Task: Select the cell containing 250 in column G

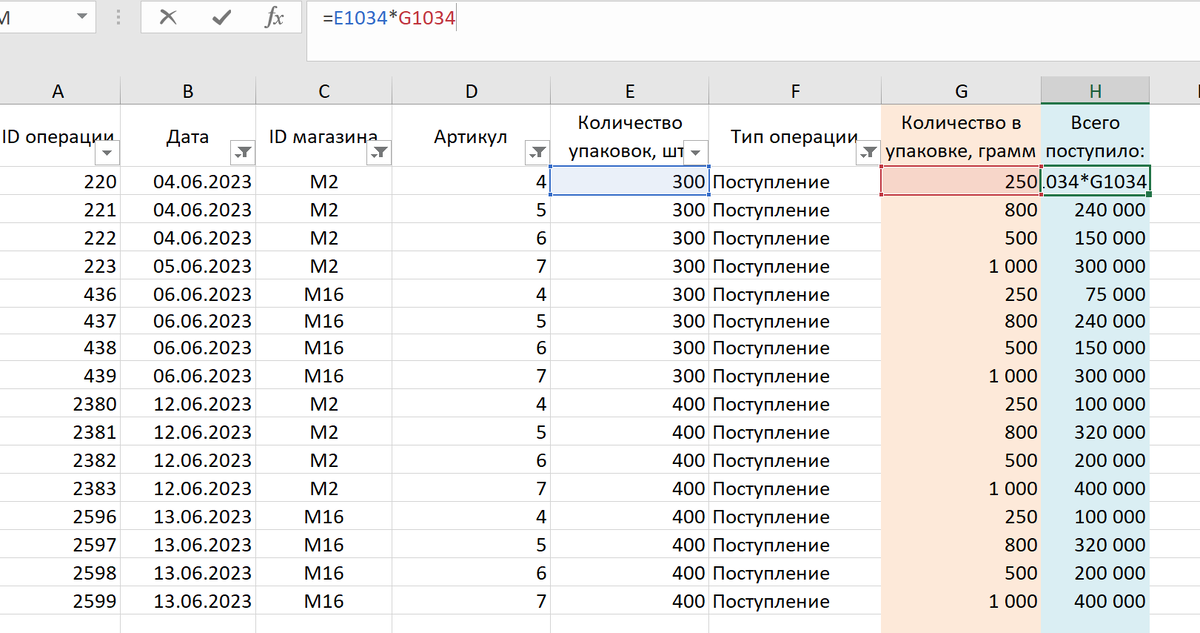Action: pos(960,182)
